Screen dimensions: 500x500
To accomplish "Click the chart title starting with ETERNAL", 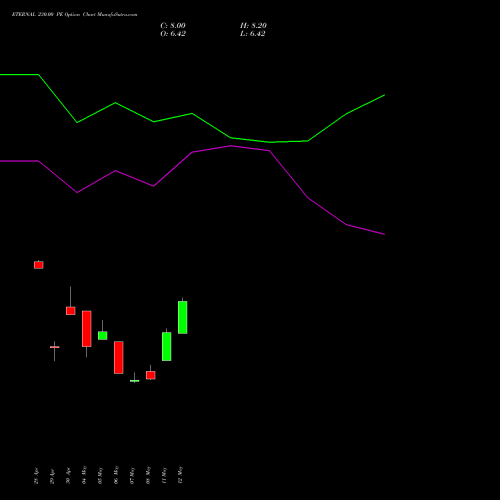I will coord(74,14).
